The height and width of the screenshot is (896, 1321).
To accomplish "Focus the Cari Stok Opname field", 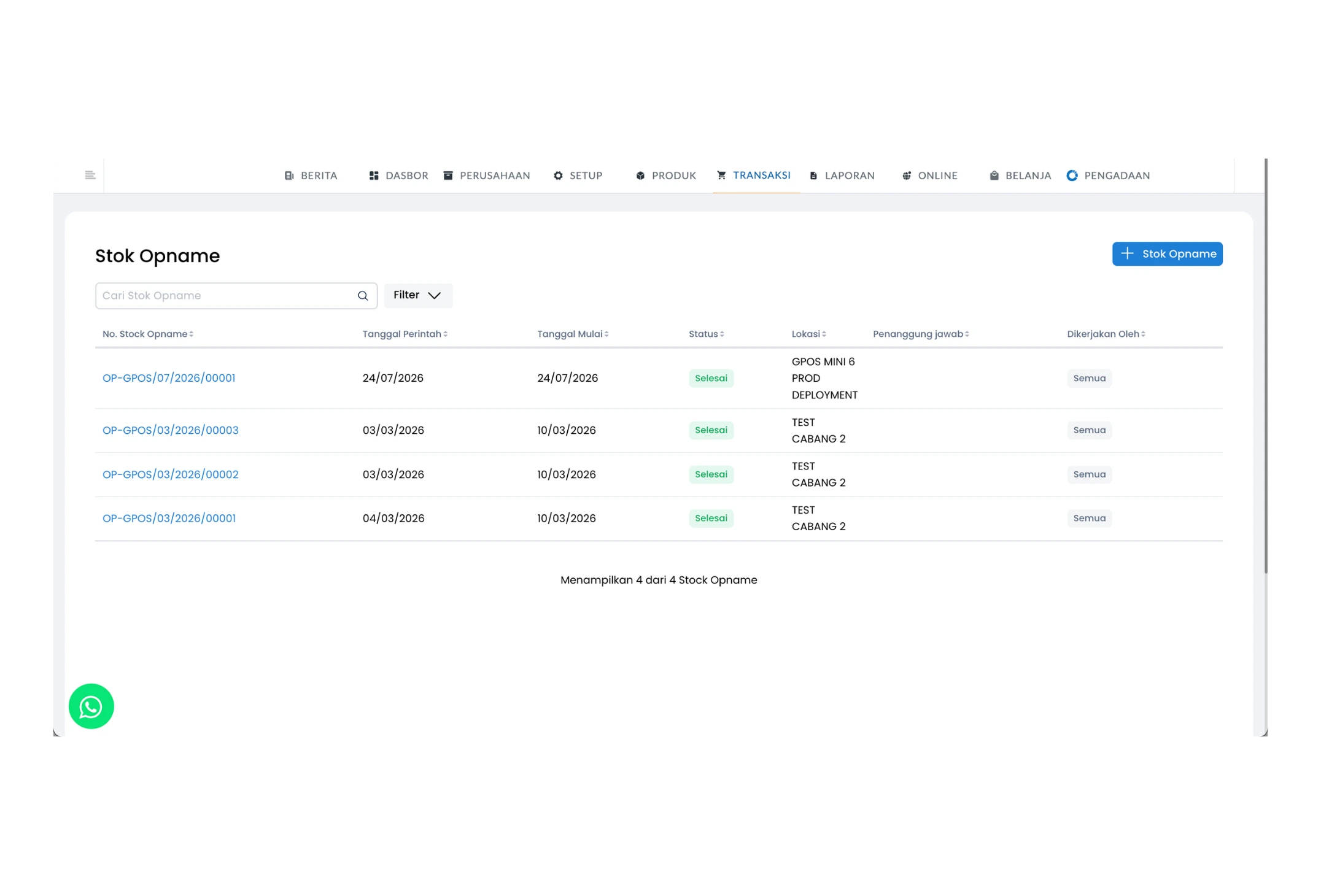I will [x=236, y=296].
